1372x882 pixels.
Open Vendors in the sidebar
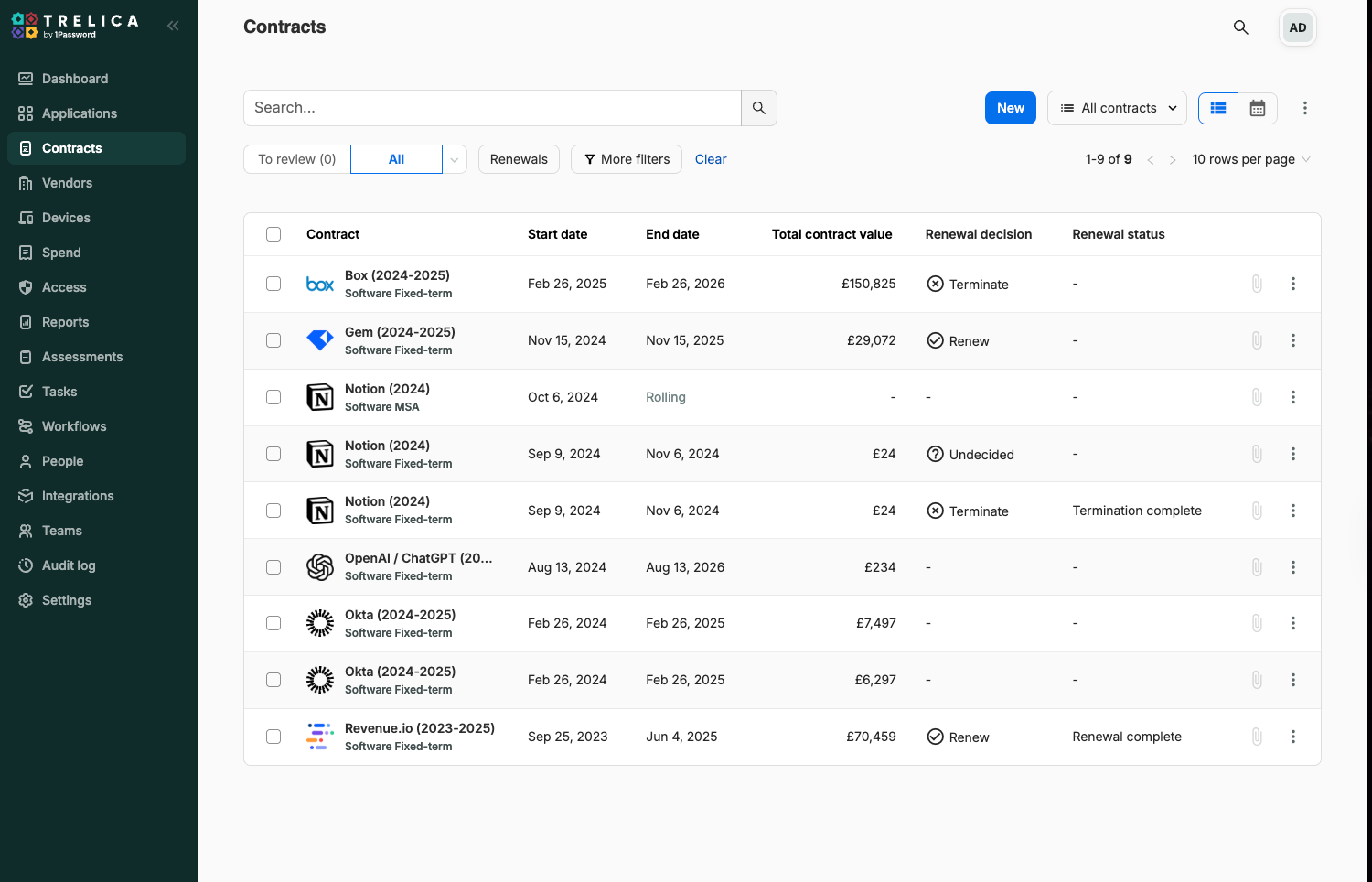[x=67, y=183]
